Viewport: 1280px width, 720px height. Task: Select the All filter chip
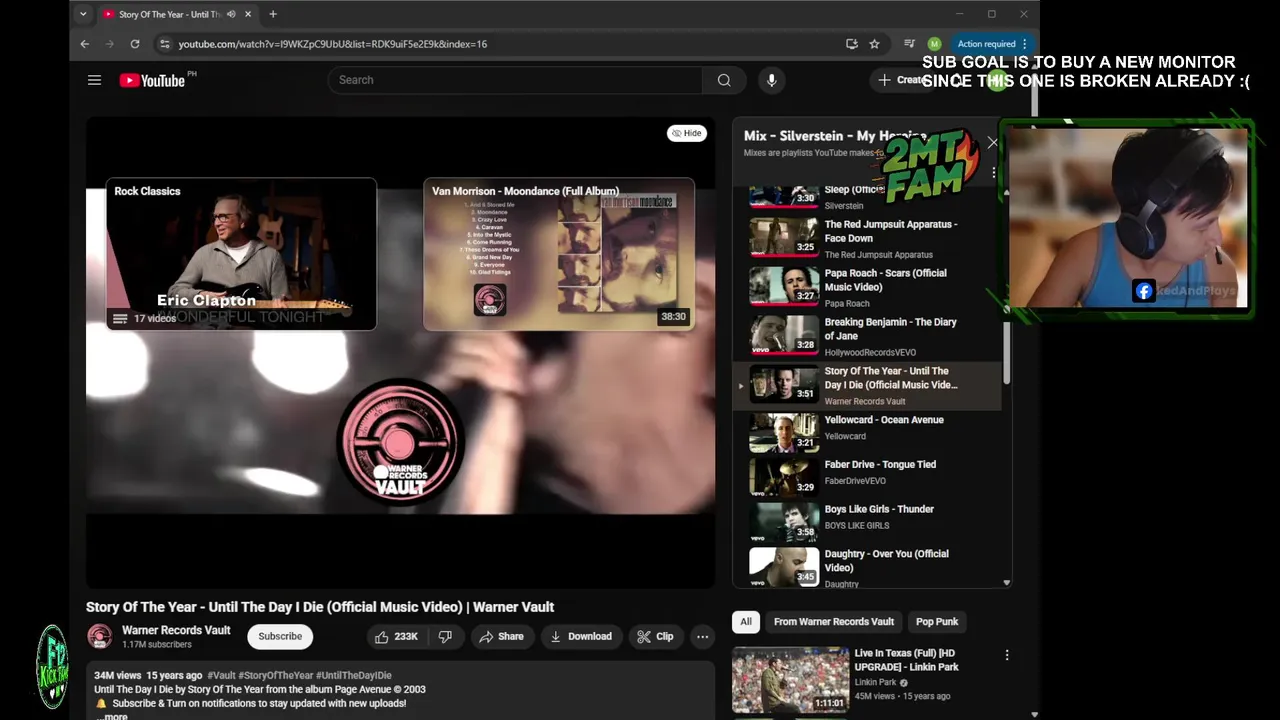(746, 622)
